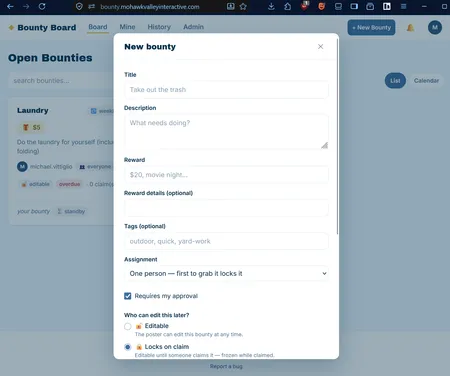Open the Board tab
450x376 pixels.
pyautogui.click(x=98, y=27)
